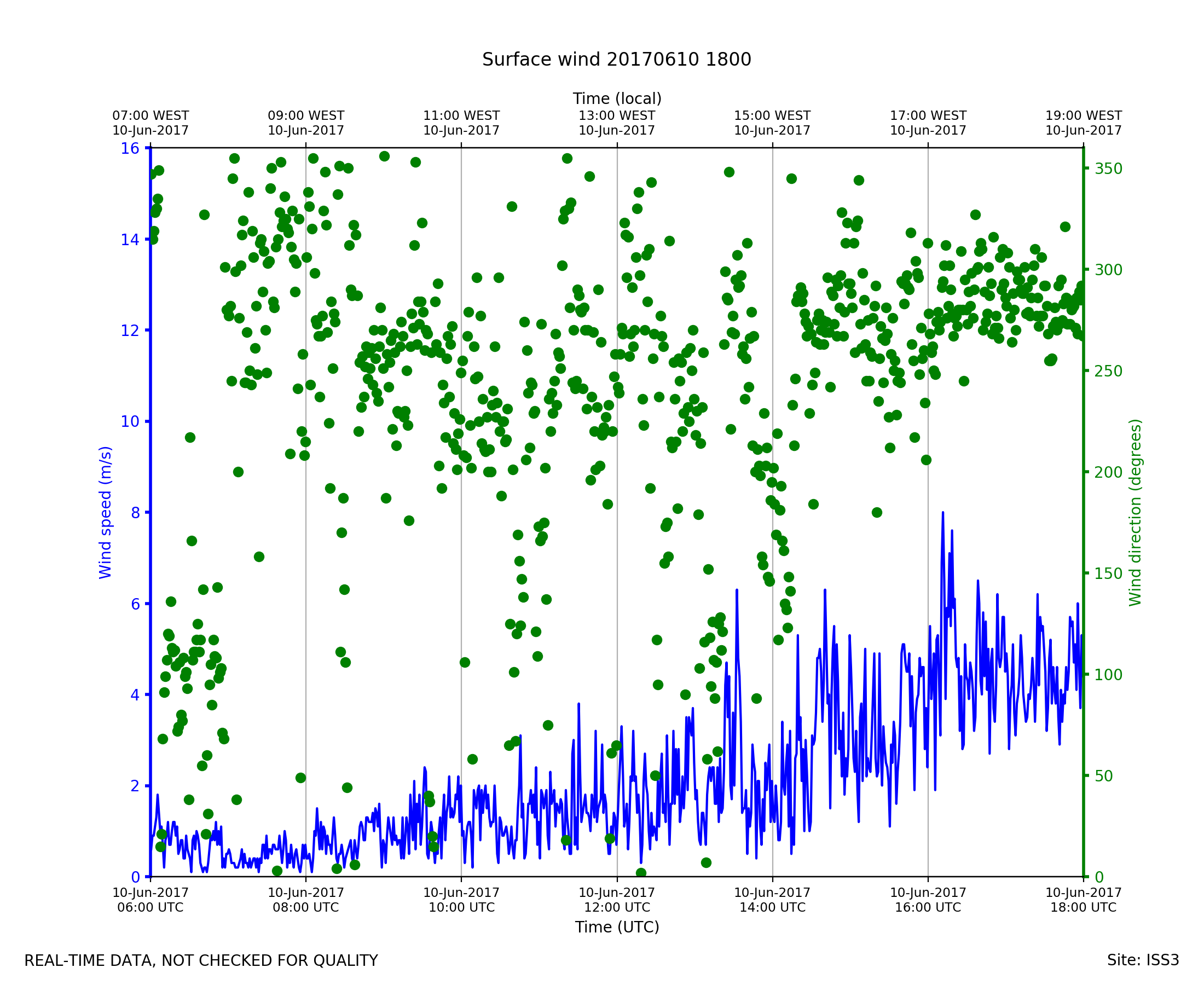Click the blue '16' wind speed tick

pos(130,149)
